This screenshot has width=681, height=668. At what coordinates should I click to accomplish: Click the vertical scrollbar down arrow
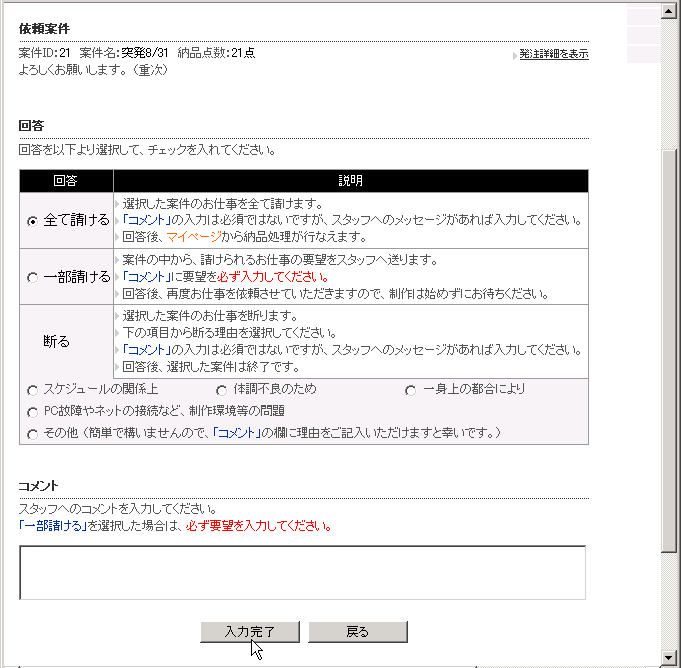point(670,657)
